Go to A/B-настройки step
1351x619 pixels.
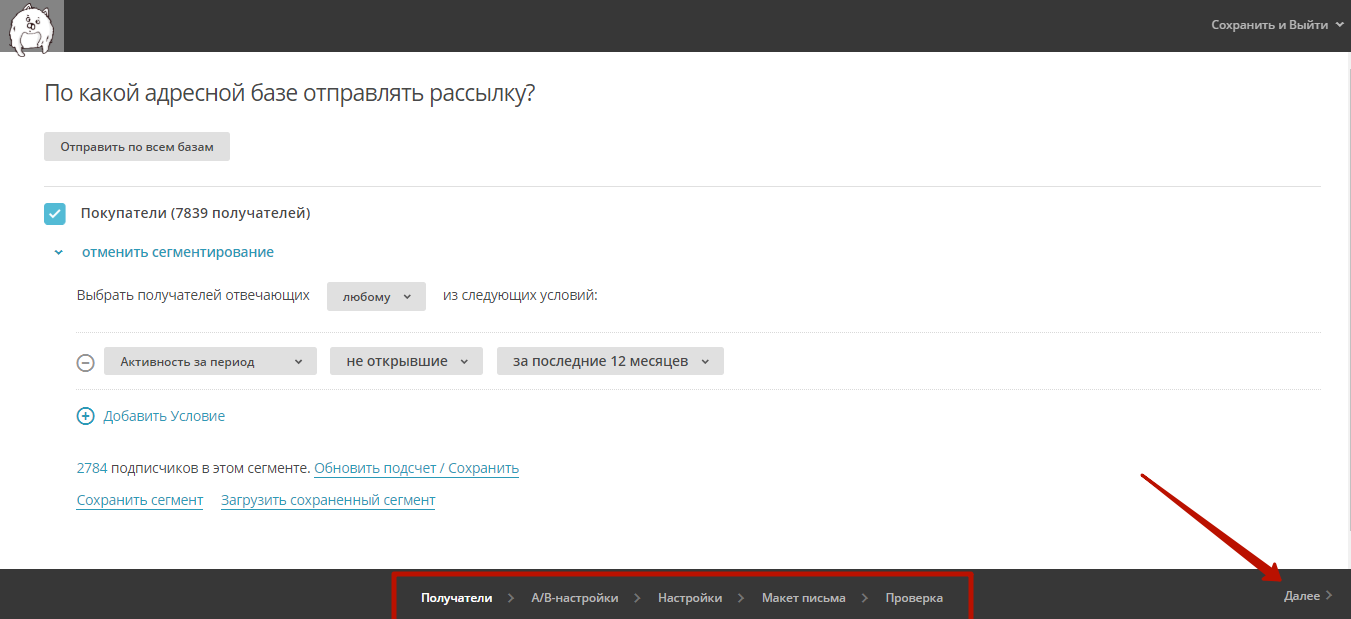pyautogui.click(x=574, y=598)
